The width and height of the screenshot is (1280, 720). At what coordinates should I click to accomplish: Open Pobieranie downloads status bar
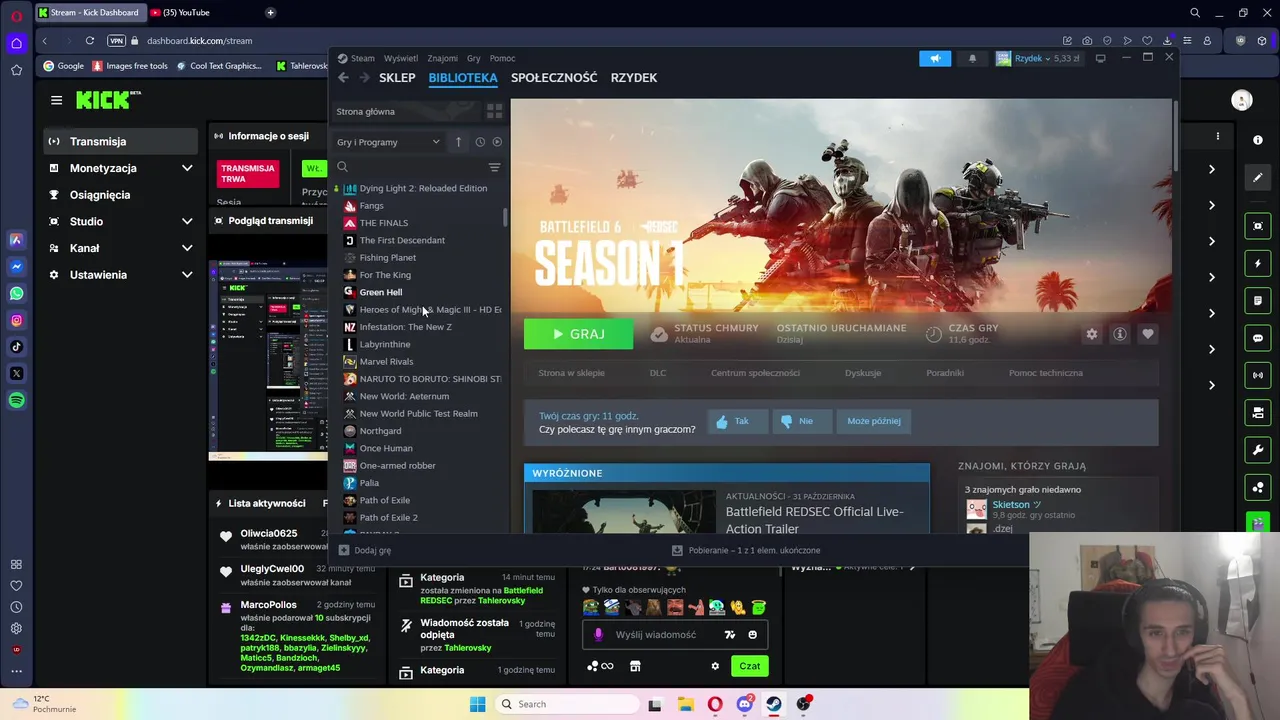pyautogui.click(x=746, y=550)
